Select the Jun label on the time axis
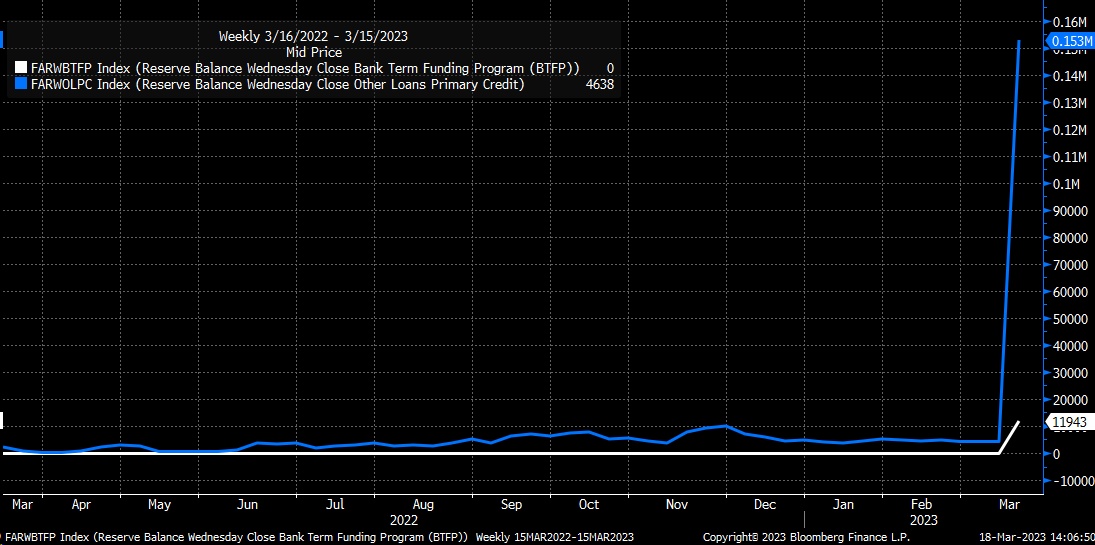 pos(249,505)
